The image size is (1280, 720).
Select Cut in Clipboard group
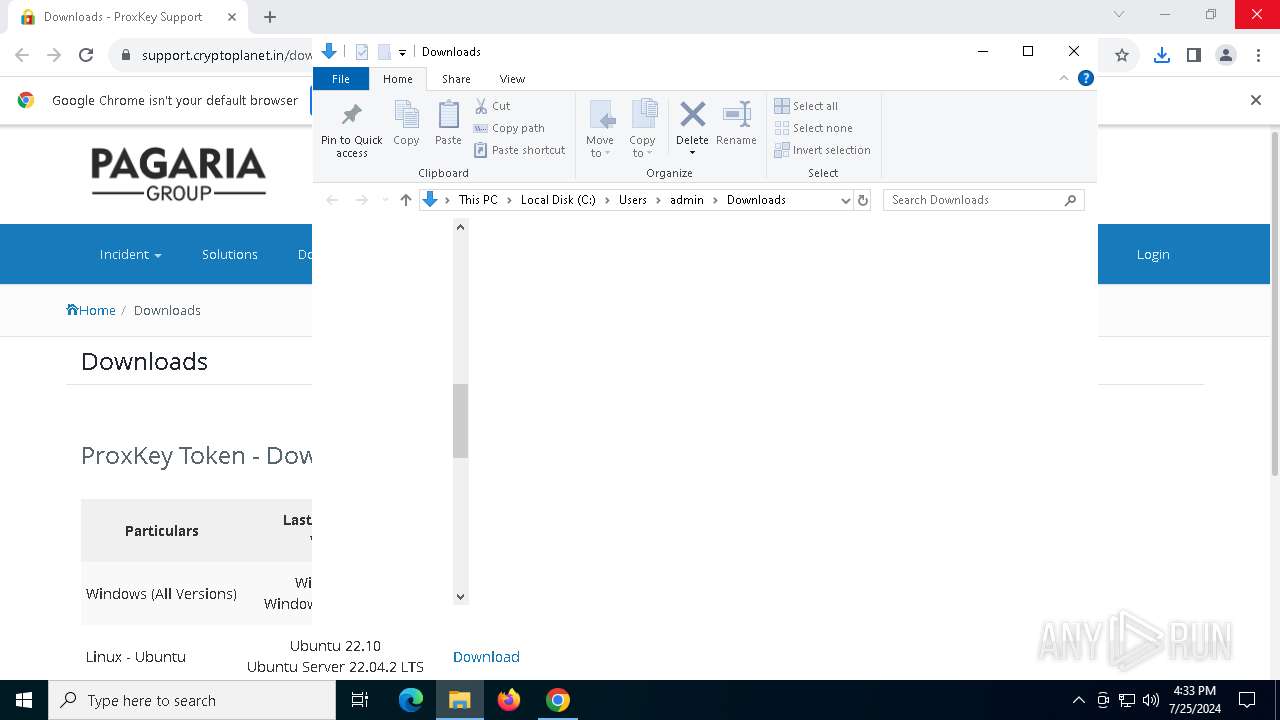click(492, 106)
